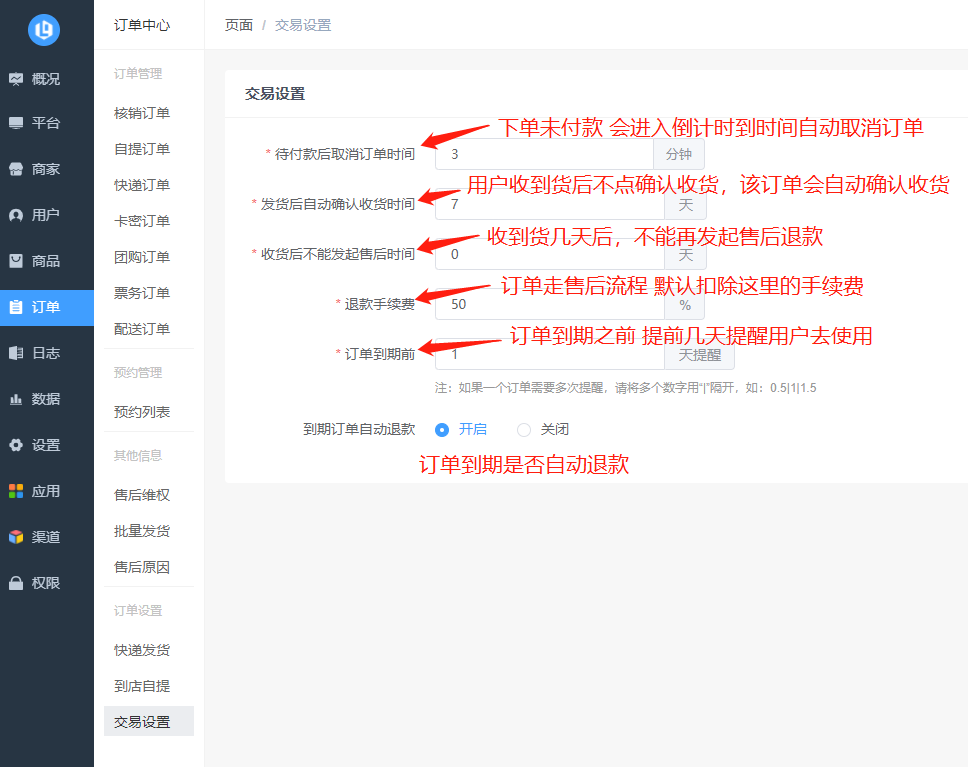Image resolution: width=968 pixels, height=767 pixels.
Task: Open 平台 platform icon in sidebar
Action: pyautogui.click(x=16, y=123)
